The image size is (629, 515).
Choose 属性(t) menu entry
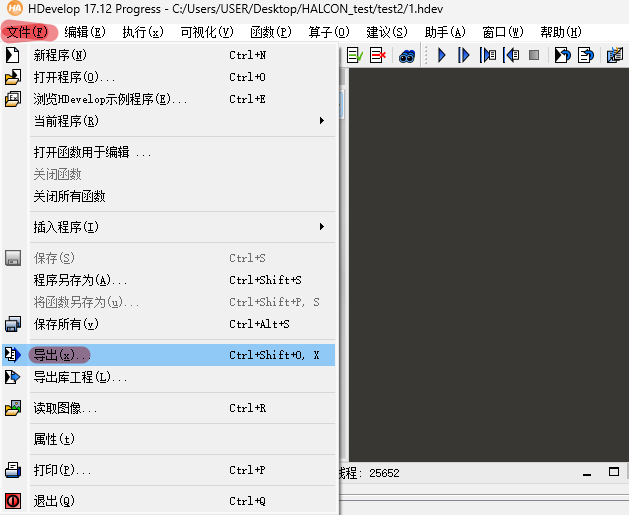tap(168, 439)
